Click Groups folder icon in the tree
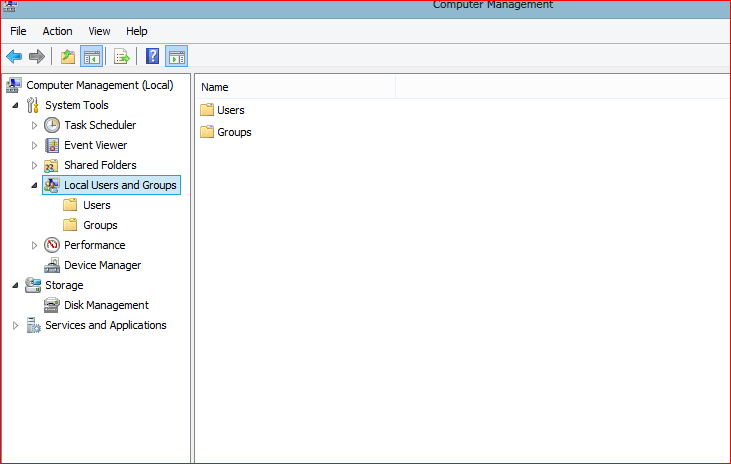 [70, 225]
